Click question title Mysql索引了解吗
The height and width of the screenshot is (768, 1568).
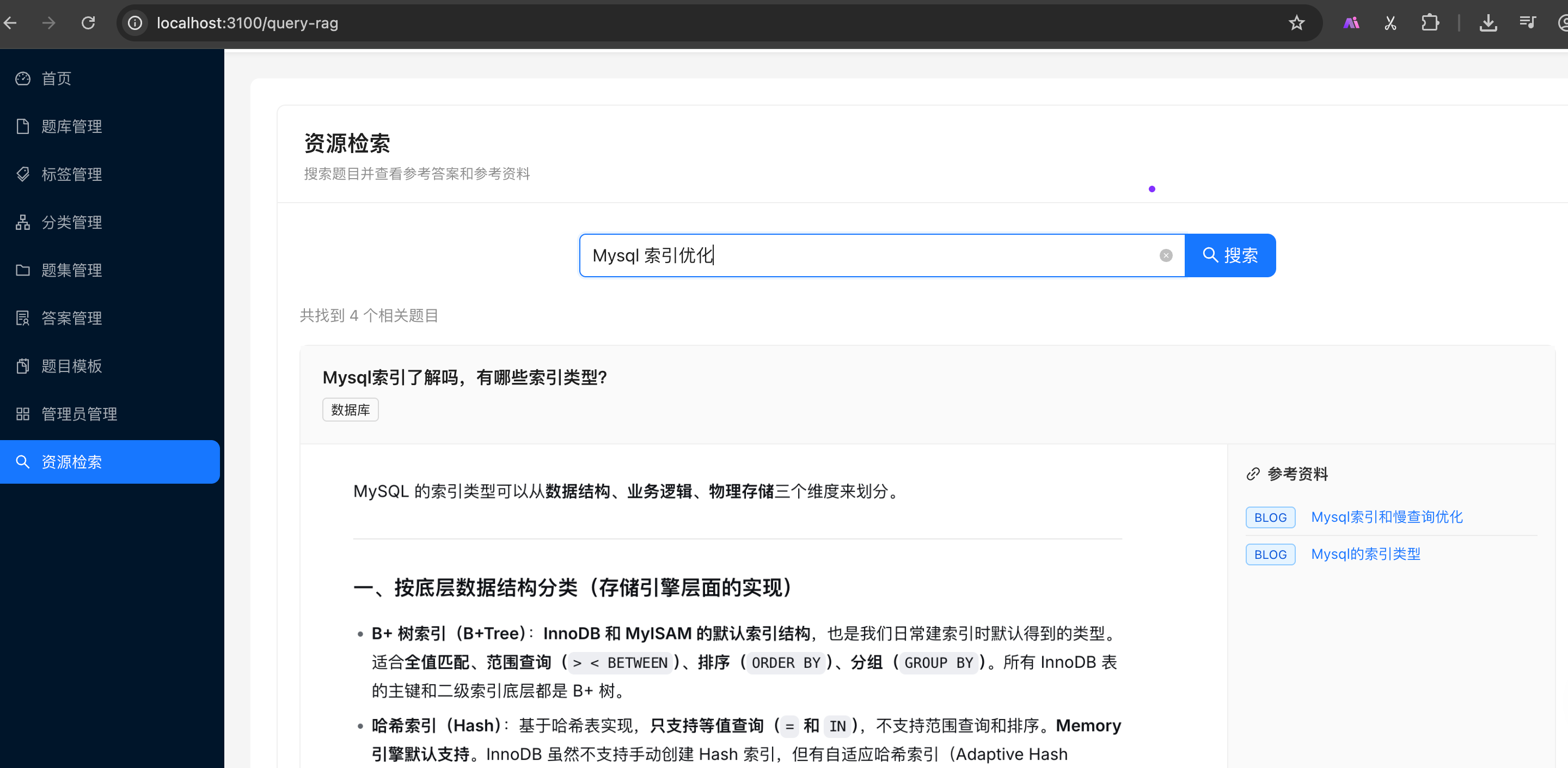[x=464, y=377]
